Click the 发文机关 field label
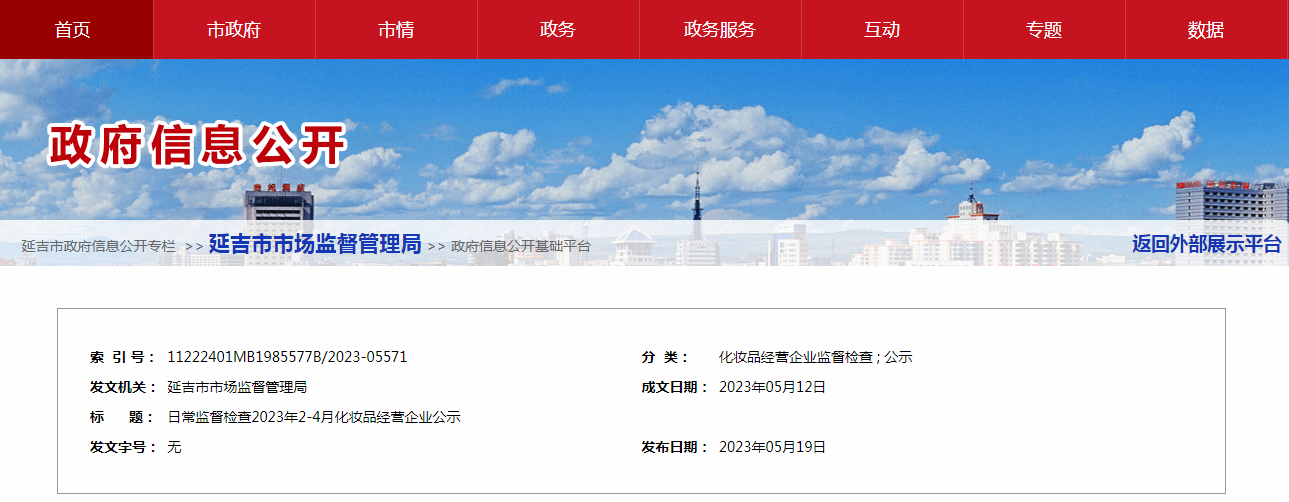Viewport: 1289px width, 502px height. tap(123, 387)
